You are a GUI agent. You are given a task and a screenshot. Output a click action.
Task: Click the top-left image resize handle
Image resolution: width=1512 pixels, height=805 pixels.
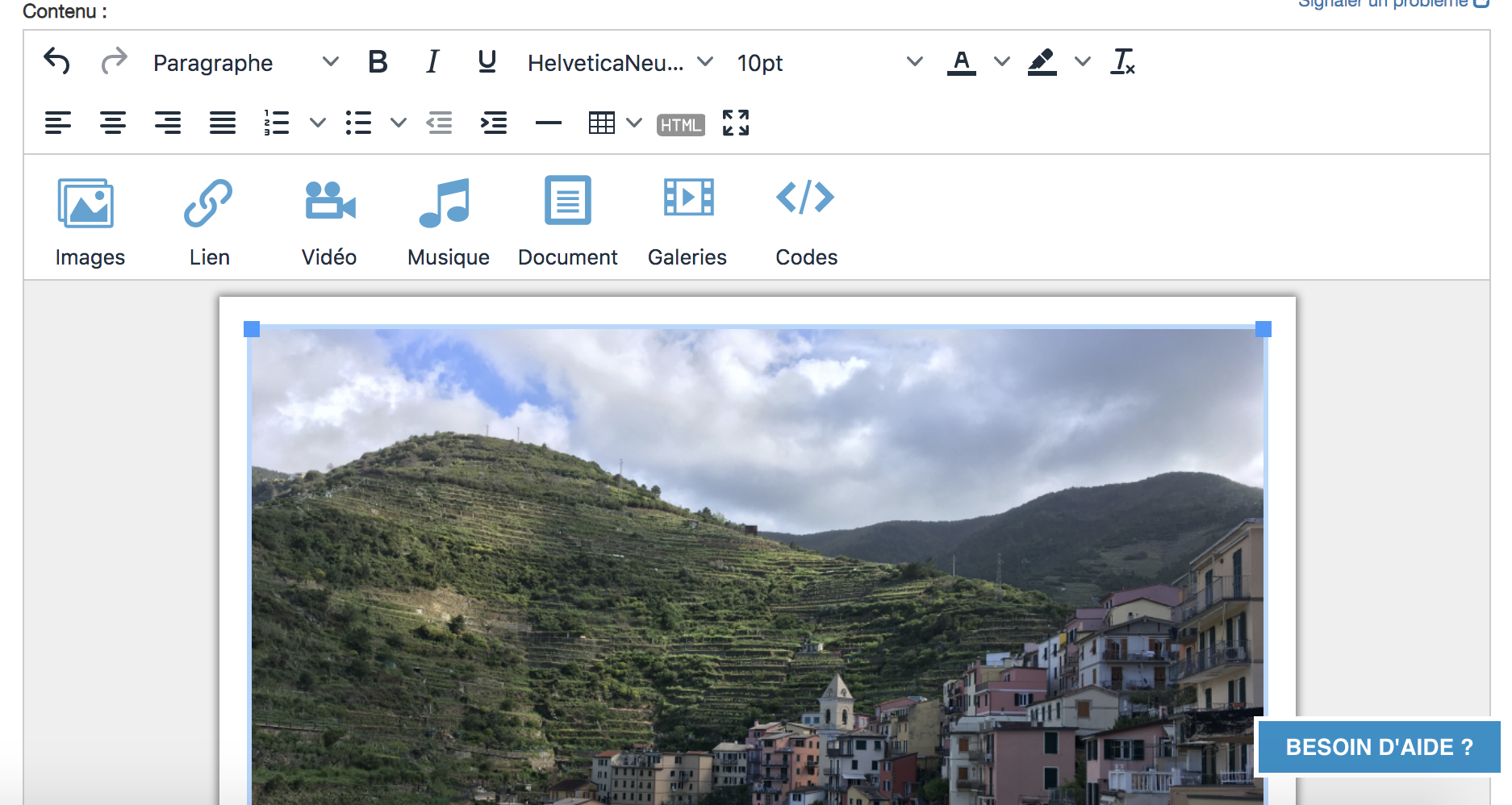point(252,329)
